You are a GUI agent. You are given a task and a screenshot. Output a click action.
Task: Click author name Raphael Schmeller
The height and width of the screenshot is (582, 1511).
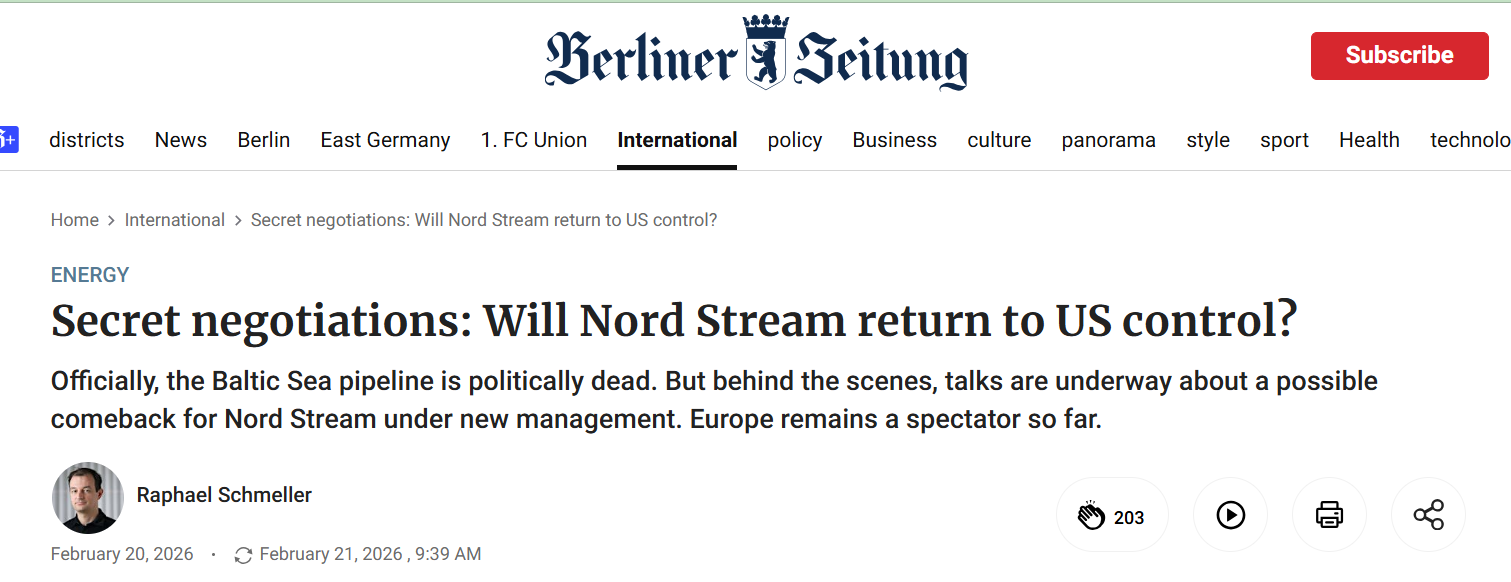coord(224,495)
